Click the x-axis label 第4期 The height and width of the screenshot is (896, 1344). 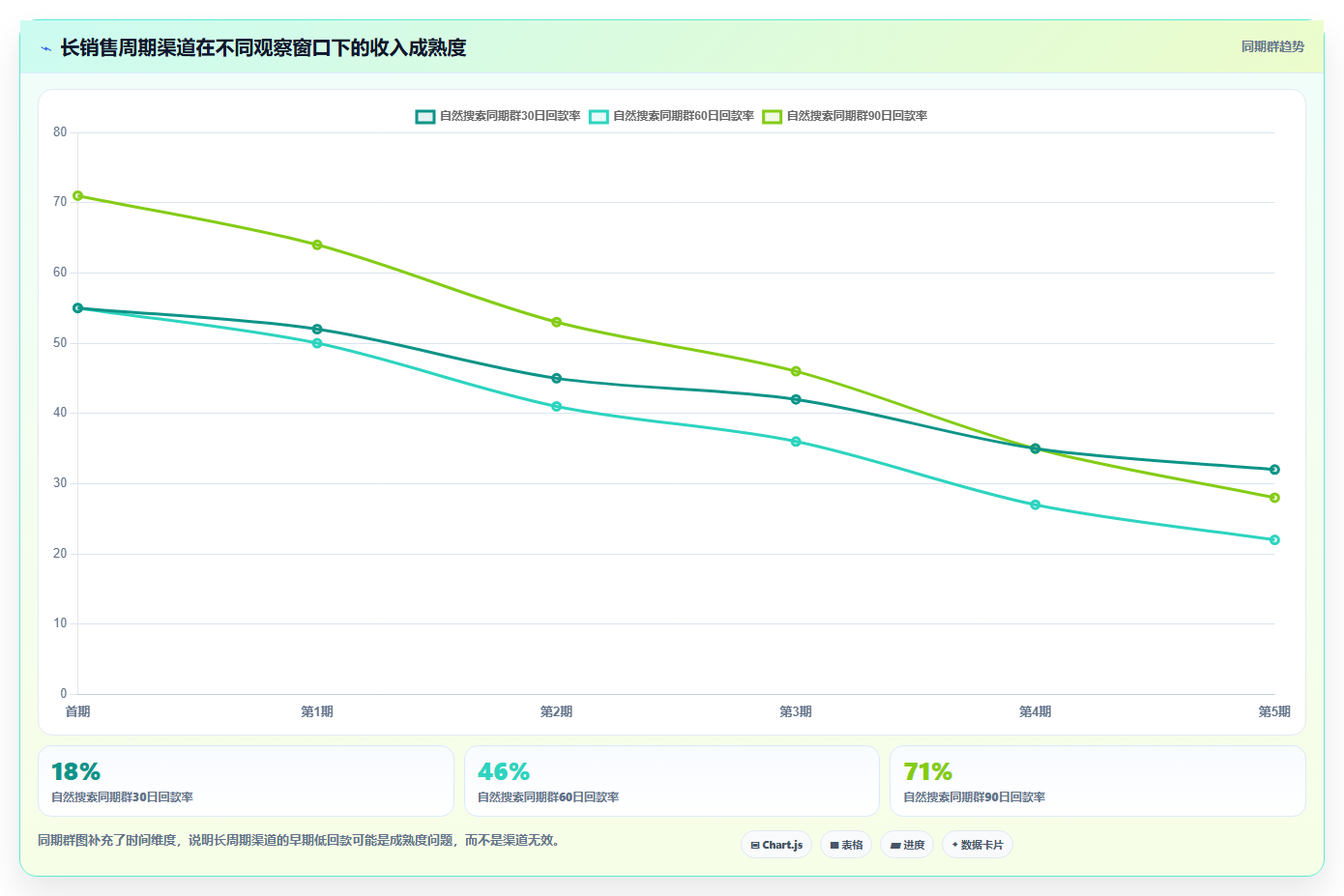click(1035, 711)
